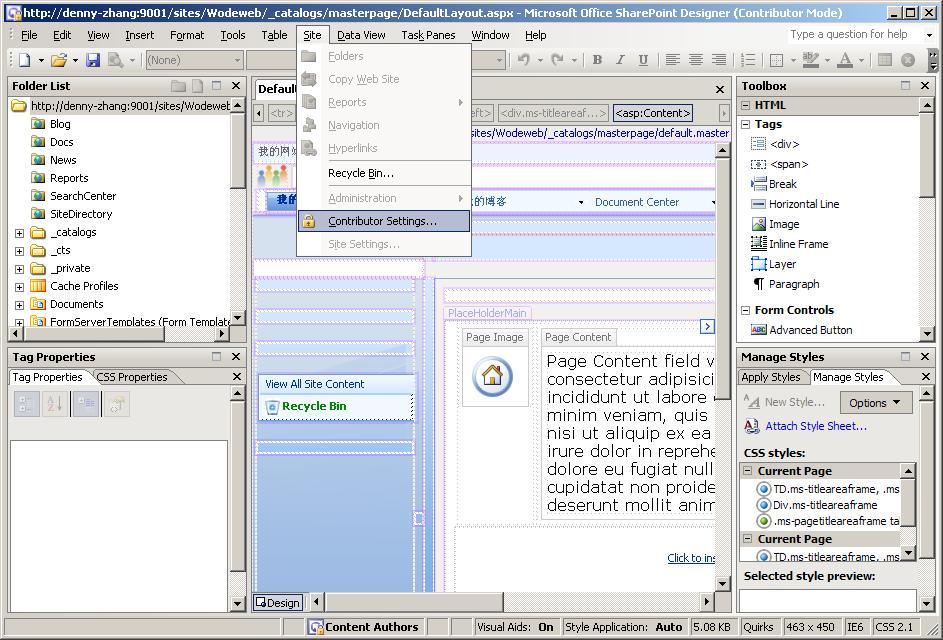Viewport: 943px width, 640px height.
Task: Click the Highlight color icon
Action: pos(810,60)
